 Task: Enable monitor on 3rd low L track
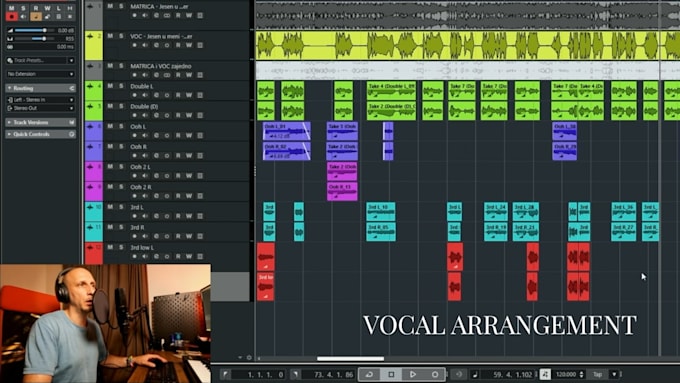(145, 256)
